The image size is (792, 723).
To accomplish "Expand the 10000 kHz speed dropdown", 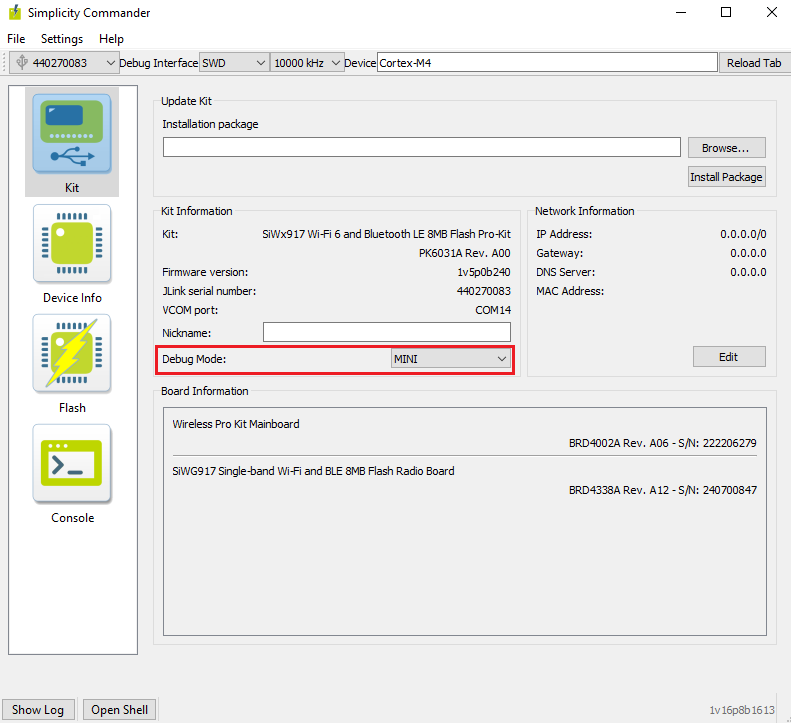I will pos(307,63).
